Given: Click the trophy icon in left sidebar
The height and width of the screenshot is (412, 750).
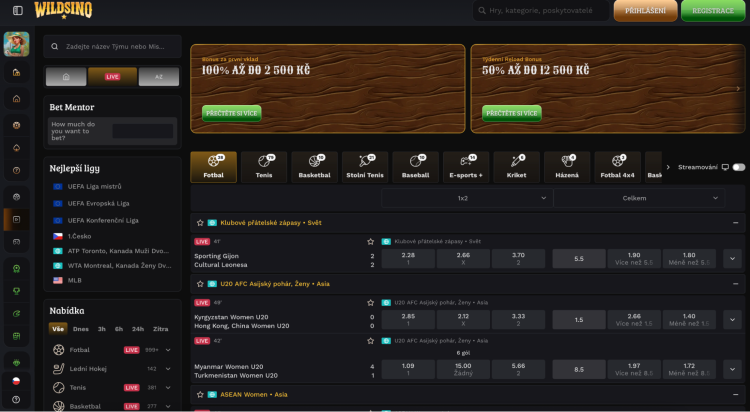Looking at the screenshot, I should click(x=16, y=291).
